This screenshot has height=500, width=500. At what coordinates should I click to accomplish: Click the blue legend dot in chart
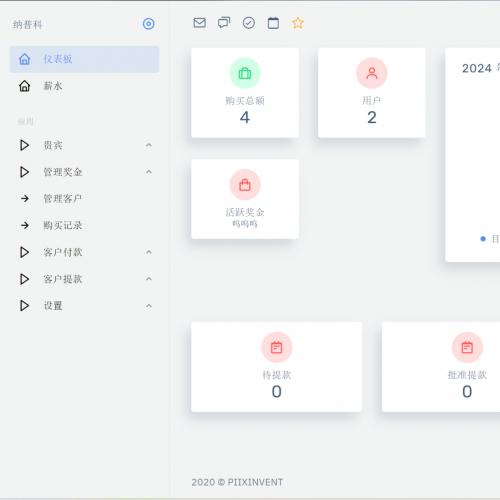[x=483, y=239]
